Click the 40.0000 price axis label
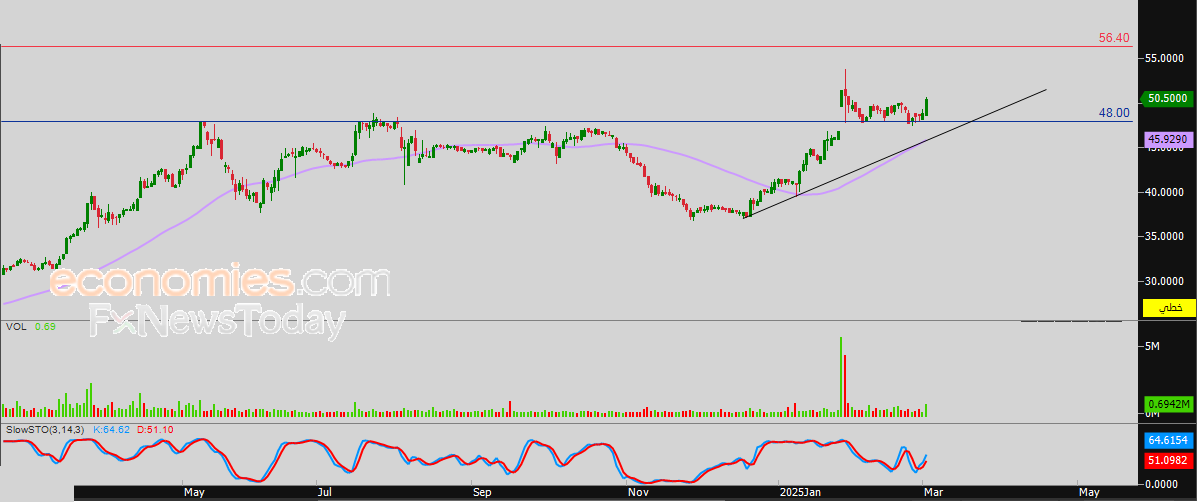Screen dimensions: 1197x502 1165,192
